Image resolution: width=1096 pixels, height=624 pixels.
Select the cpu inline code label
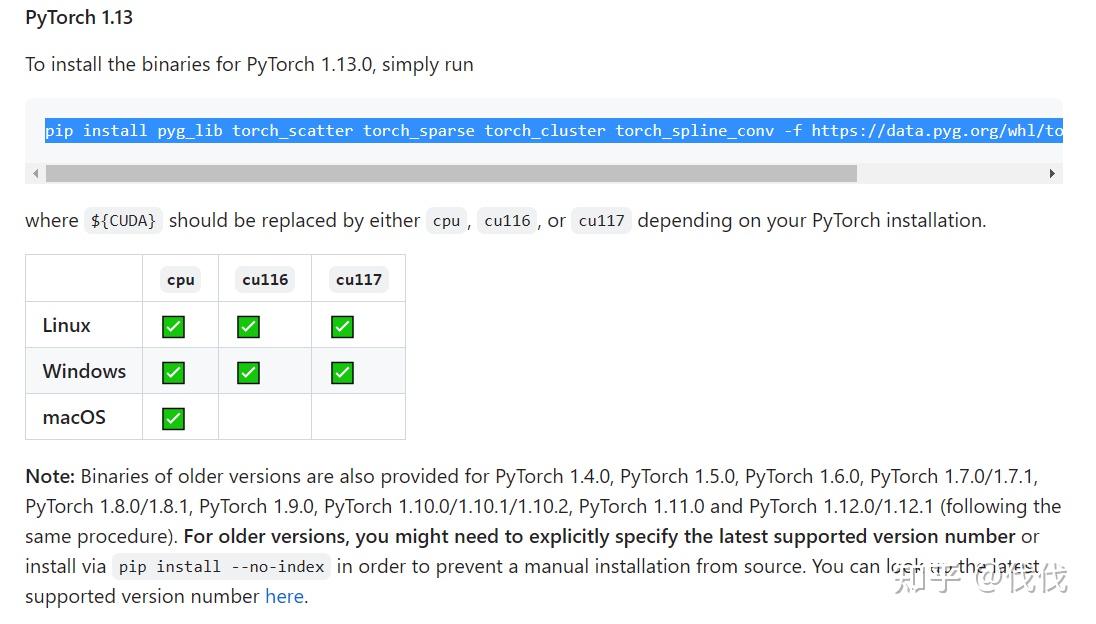(446, 220)
